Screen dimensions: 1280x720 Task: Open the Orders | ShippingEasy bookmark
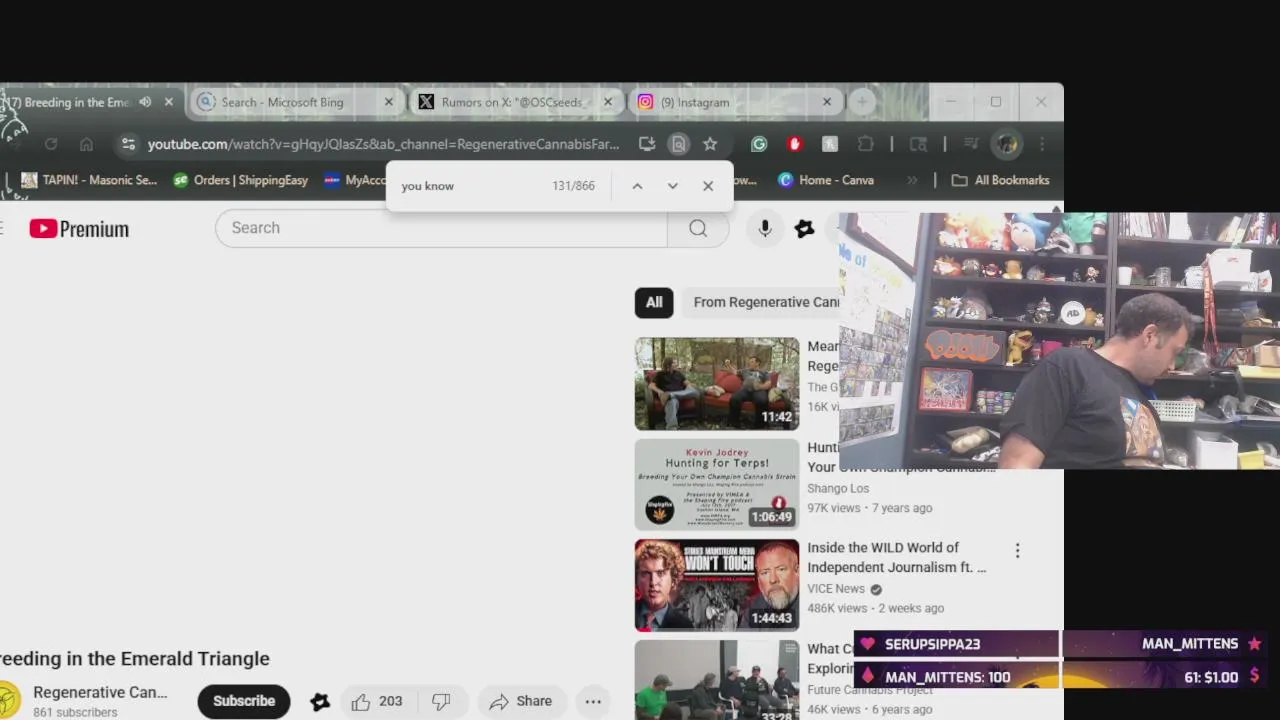pos(240,180)
